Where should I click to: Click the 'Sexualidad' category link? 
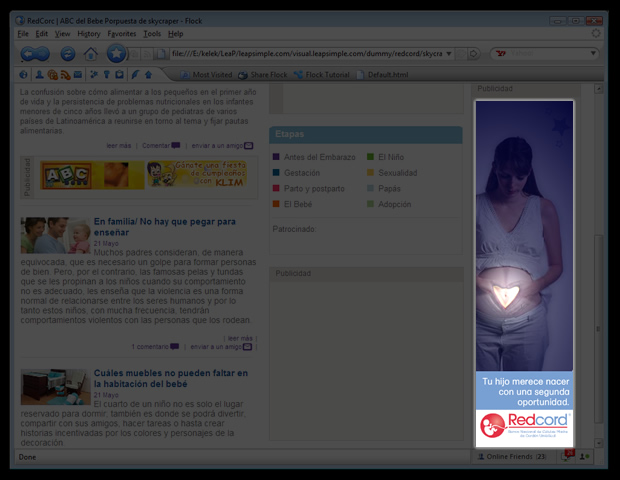[x=397, y=173]
